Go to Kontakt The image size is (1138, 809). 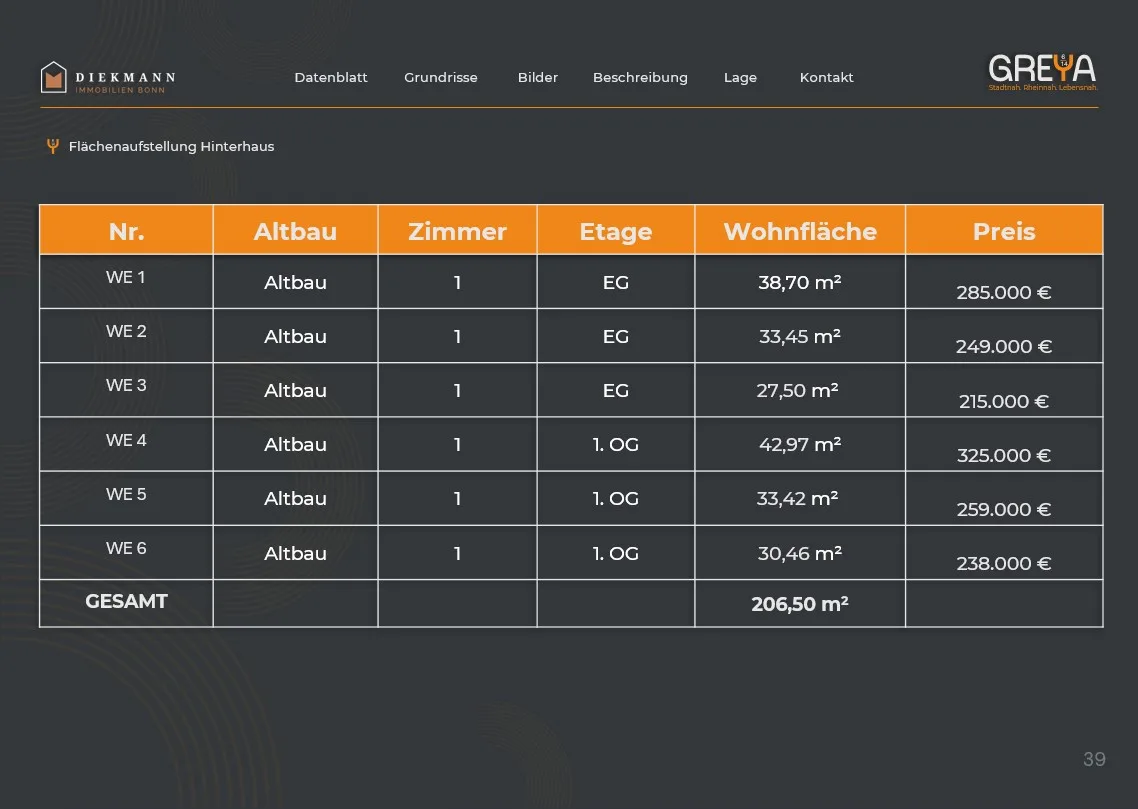[x=827, y=78]
